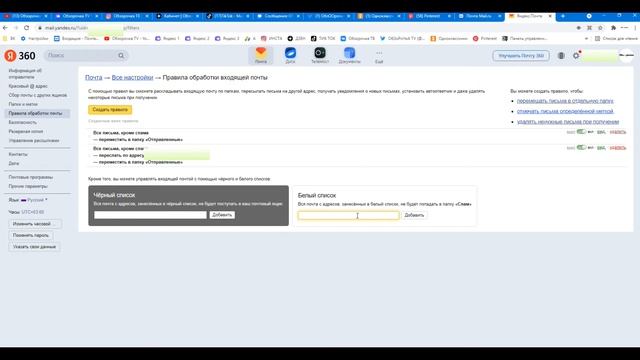Open the gear settings icon in header
The height and width of the screenshot is (360, 640).
pyautogui.click(x=576, y=56)
